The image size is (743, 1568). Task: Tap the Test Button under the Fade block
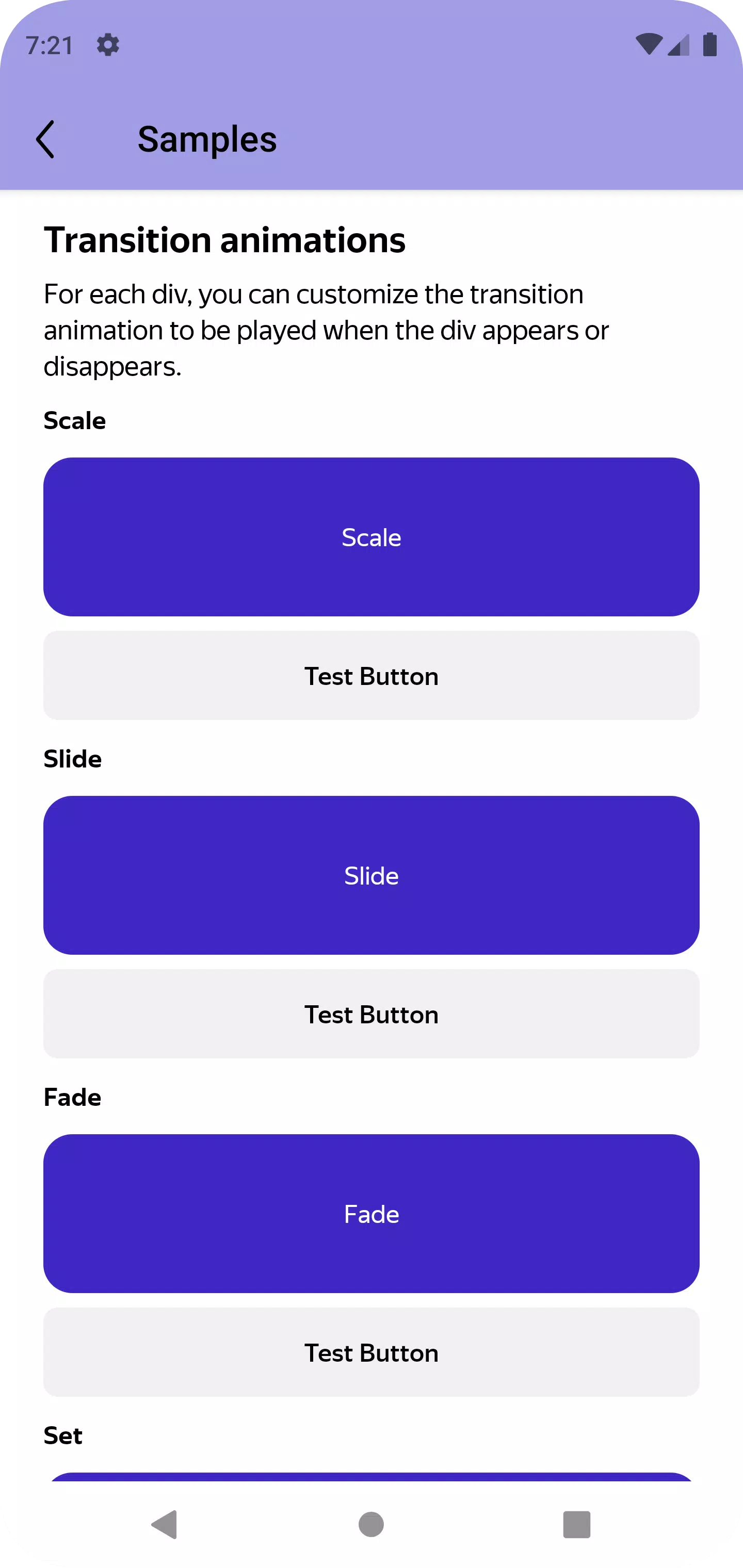coord(372,1352)
